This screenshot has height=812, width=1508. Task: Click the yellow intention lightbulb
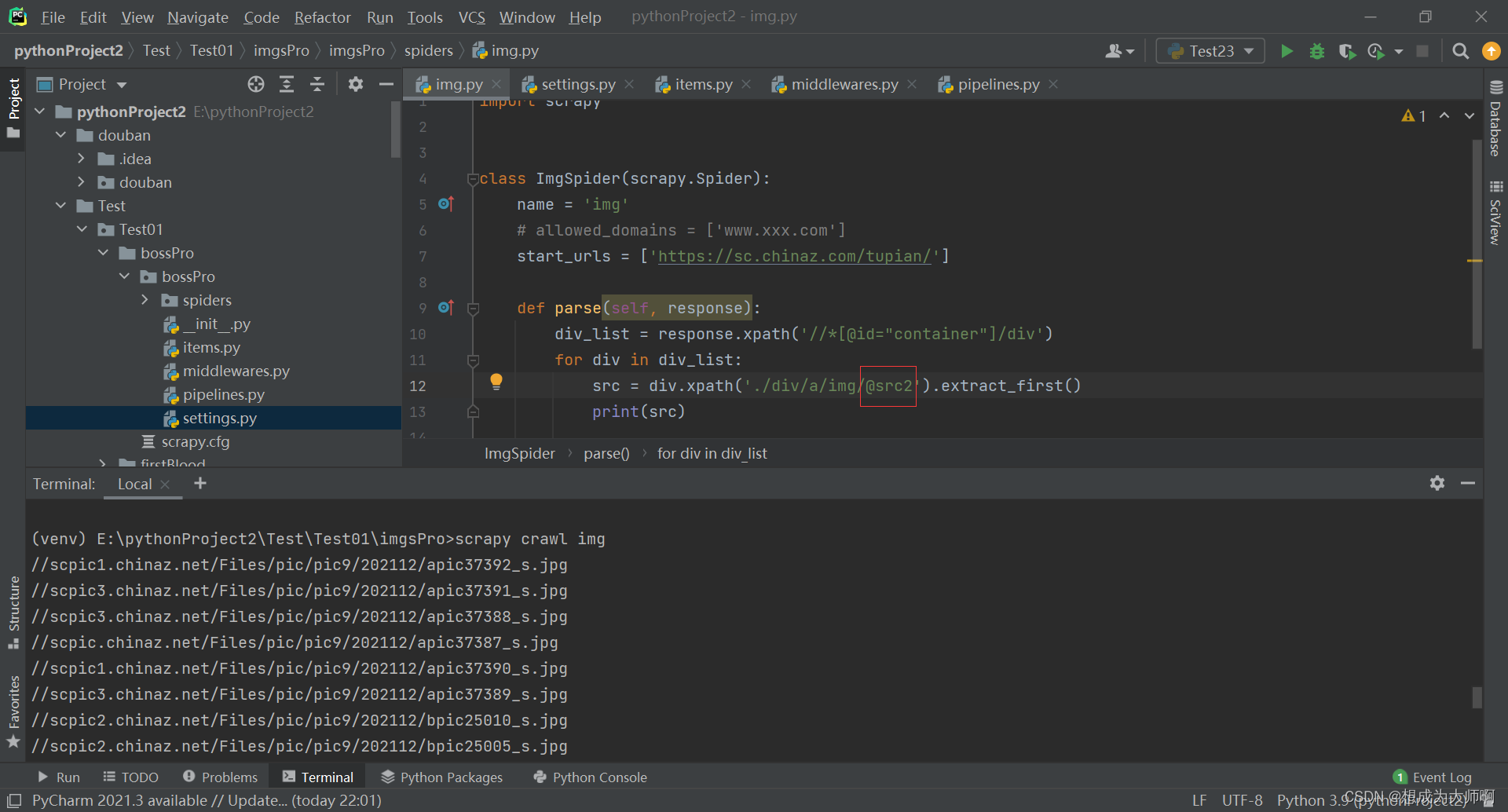496,382
